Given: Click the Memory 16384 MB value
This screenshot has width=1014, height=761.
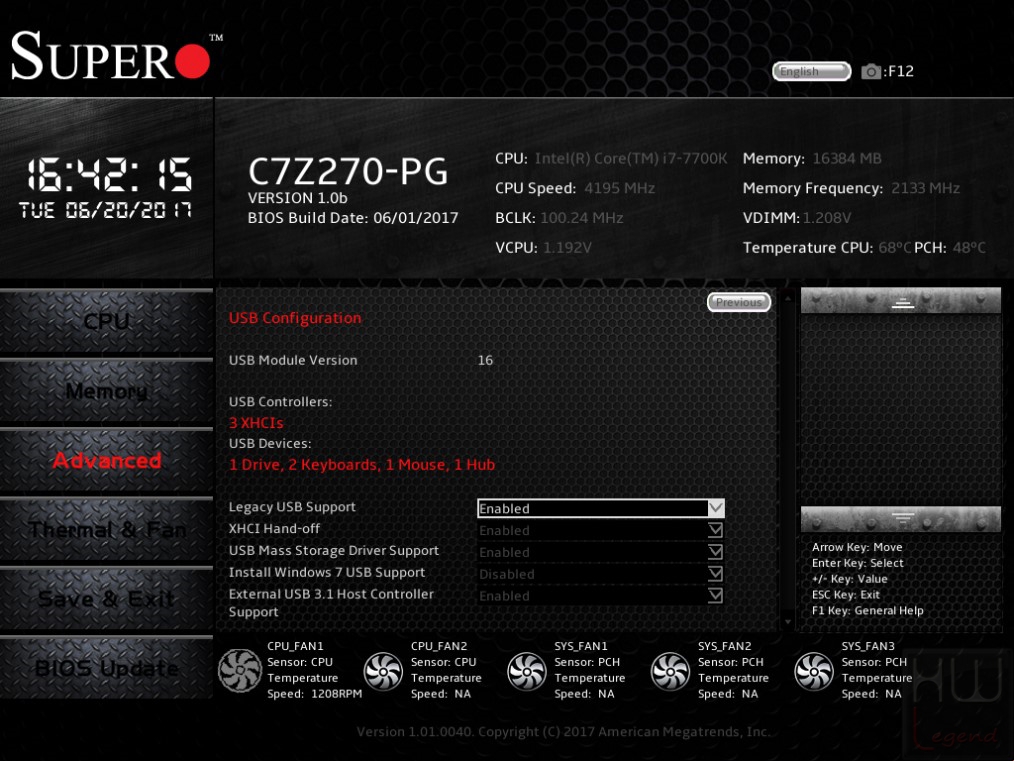Looking at the screenshot, I should coord(847,158).
